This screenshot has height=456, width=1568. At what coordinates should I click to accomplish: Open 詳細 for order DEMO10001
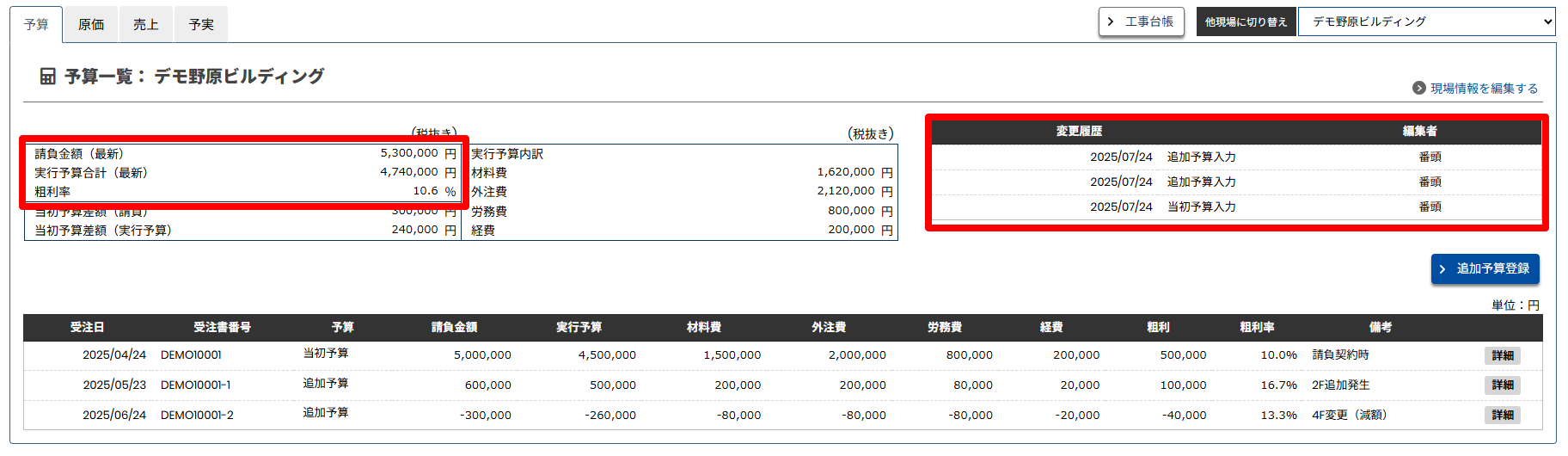(x=1502, y=355)
